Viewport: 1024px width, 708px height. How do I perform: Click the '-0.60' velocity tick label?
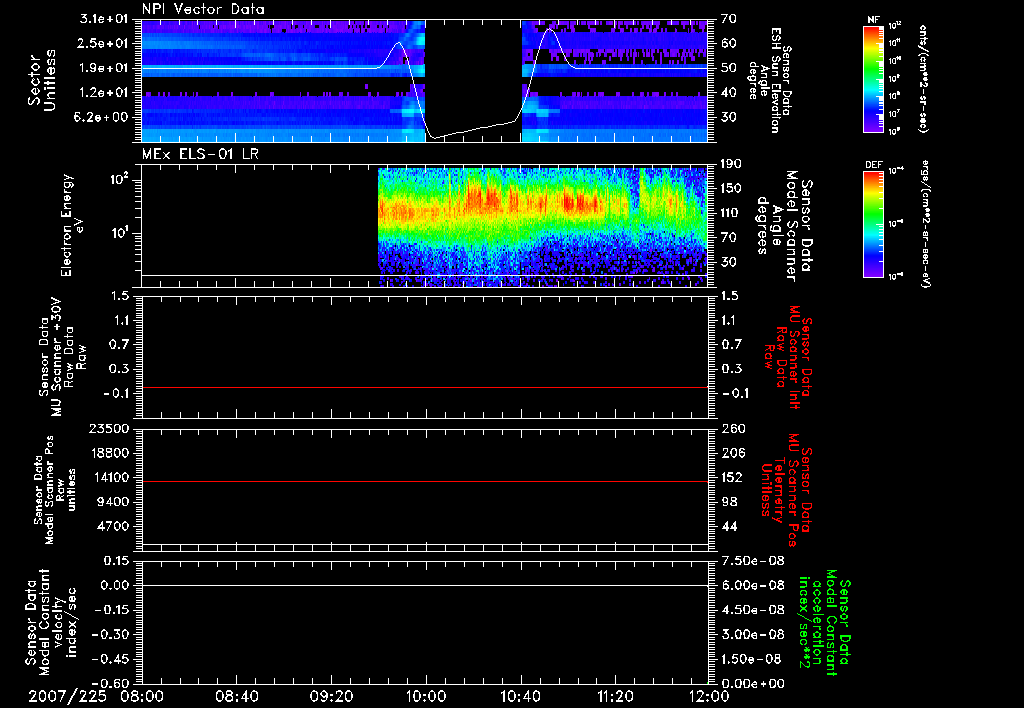coord(110,683)
